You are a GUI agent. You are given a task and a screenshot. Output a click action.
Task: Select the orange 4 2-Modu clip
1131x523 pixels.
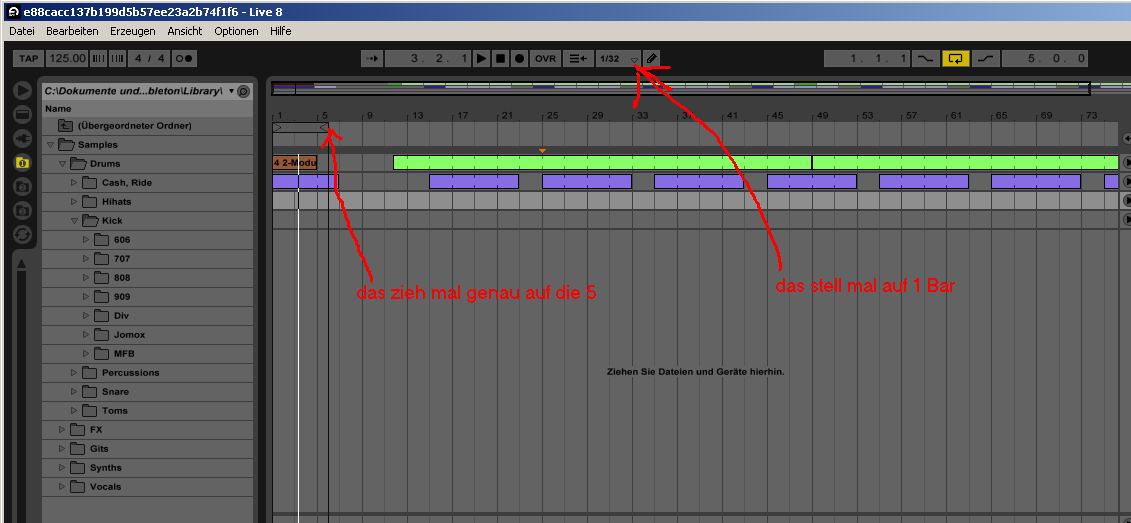pyautogui.click(x=294, y=163)
